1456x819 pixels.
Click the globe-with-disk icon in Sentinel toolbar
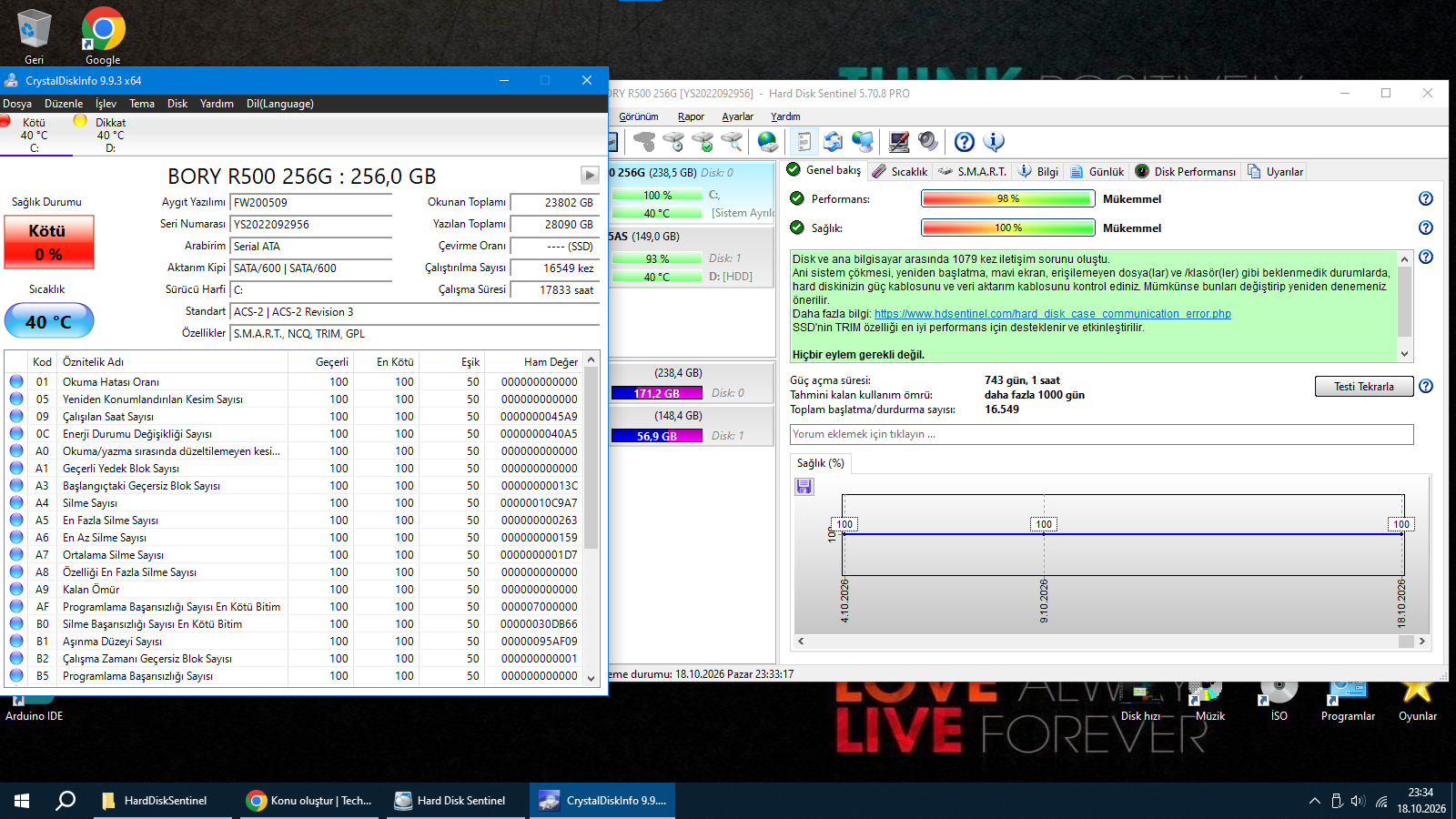coord(768,142)
